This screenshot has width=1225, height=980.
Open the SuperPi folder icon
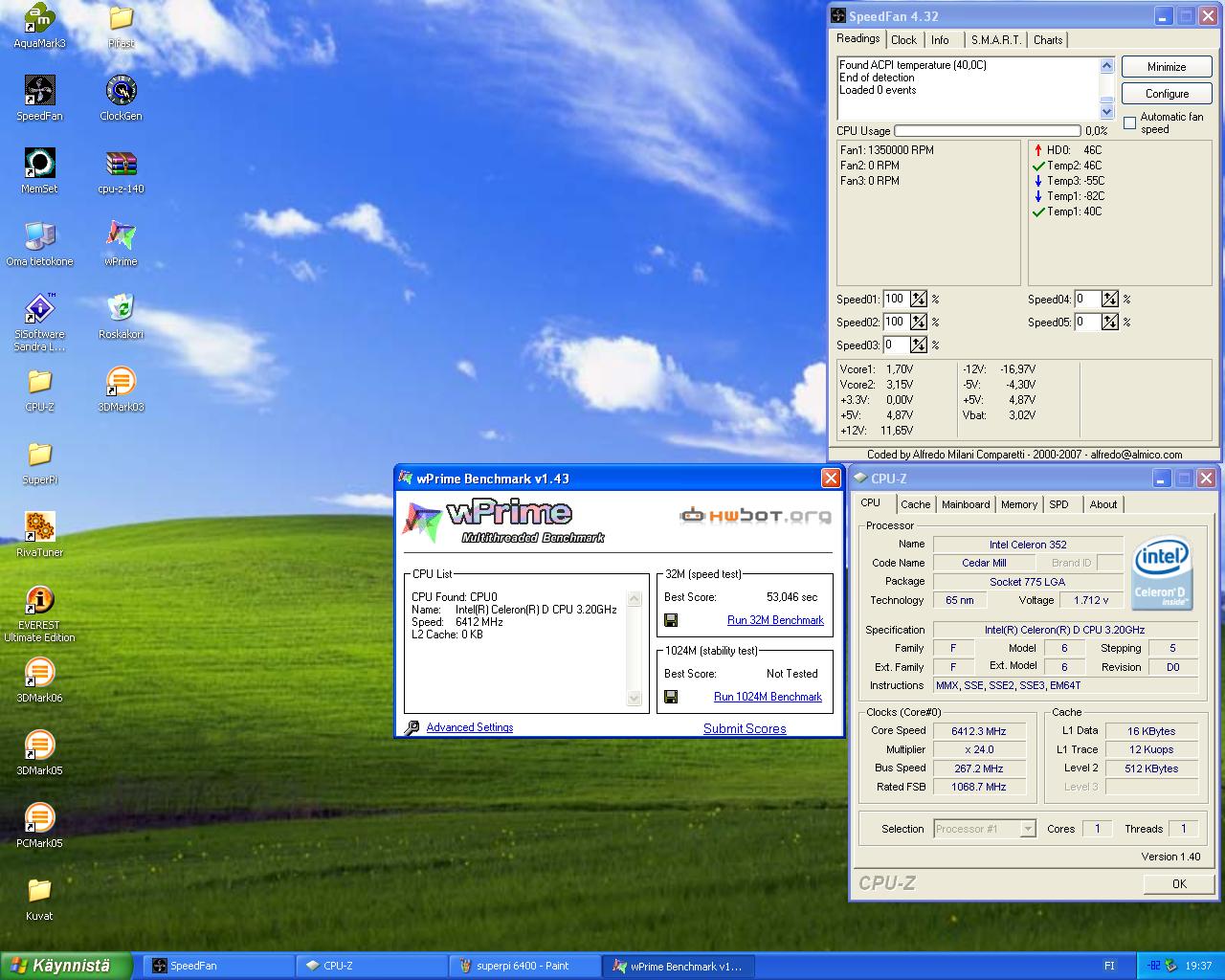click(39, 461)
